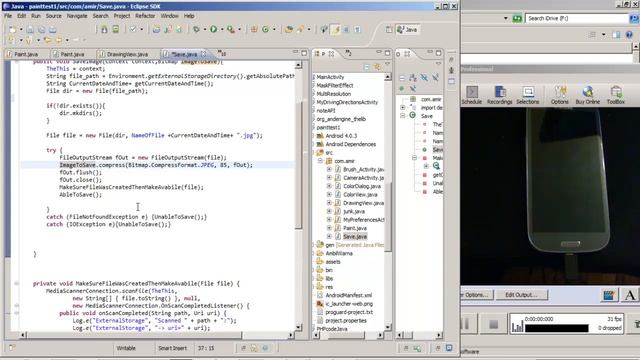Image resolution: width=640 pixels, height=360 pixels.
Task: Click the blue help icon in Explorer window
Action: [629, 35]
